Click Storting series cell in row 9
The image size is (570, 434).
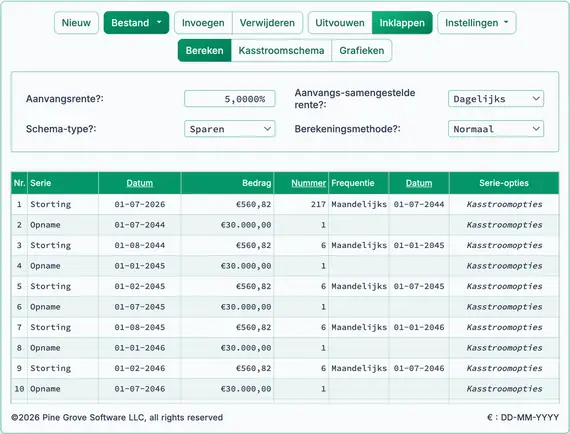[x=63, y=368]
